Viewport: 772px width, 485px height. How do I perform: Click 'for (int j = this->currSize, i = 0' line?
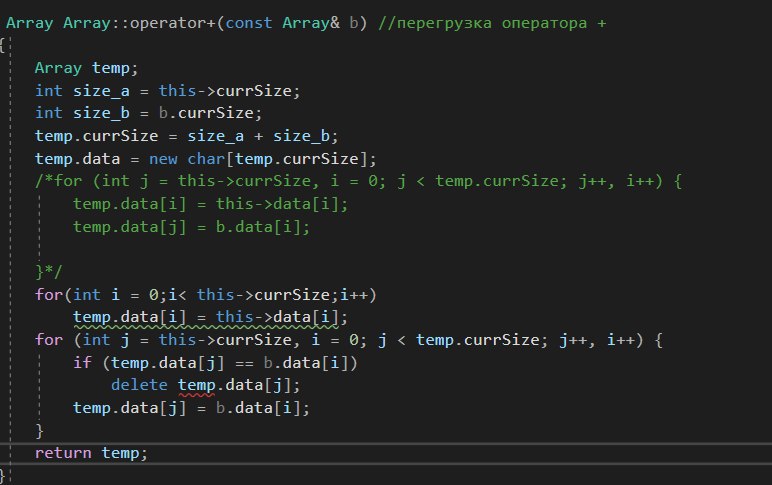click(x=349, y=340)
